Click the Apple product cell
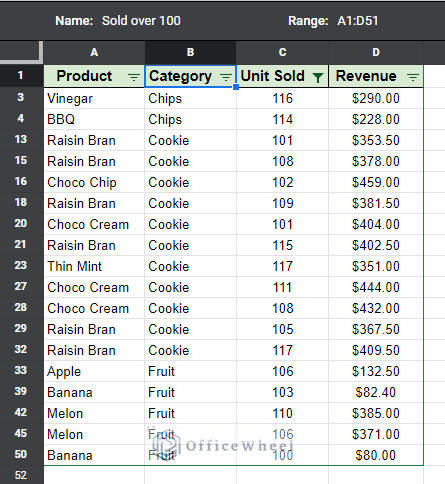The image size is (445, 484). point(94,371)
